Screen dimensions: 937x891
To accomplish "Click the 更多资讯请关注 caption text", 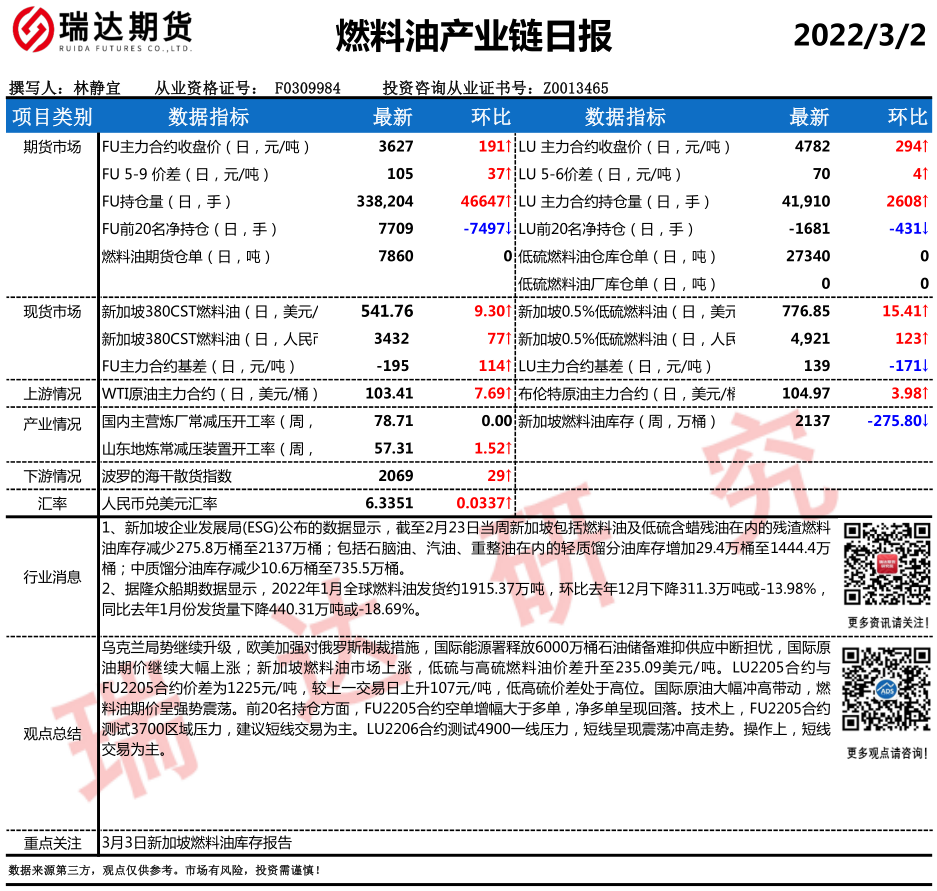I will [x=879, y=622].
